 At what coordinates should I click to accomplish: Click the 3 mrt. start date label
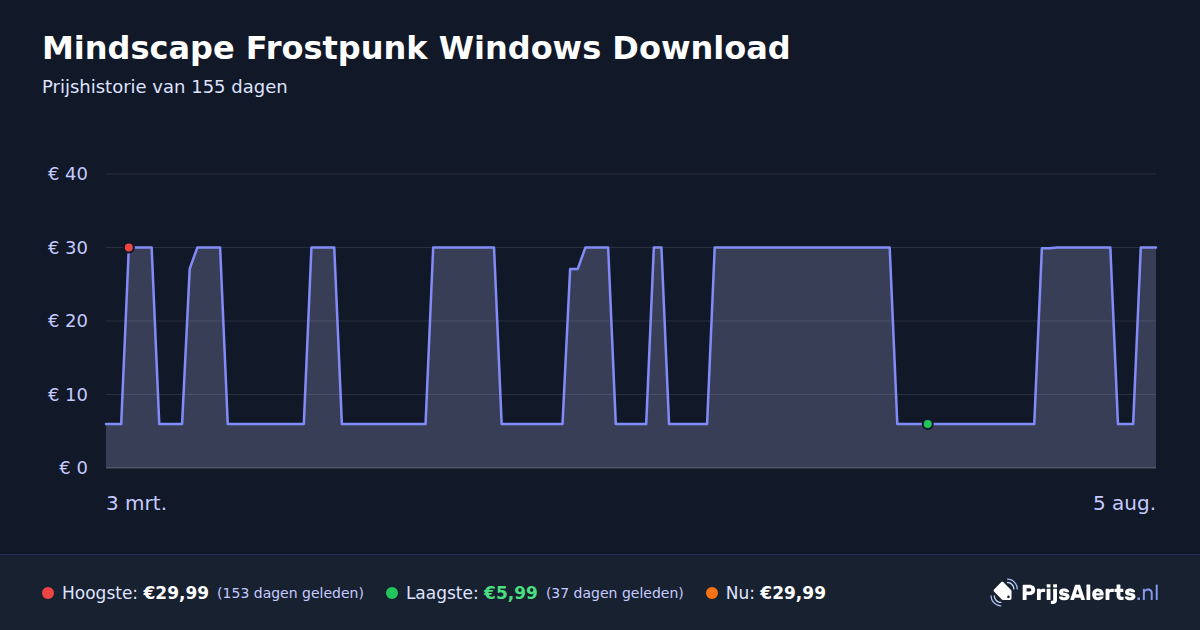click(x=137, y=504)
